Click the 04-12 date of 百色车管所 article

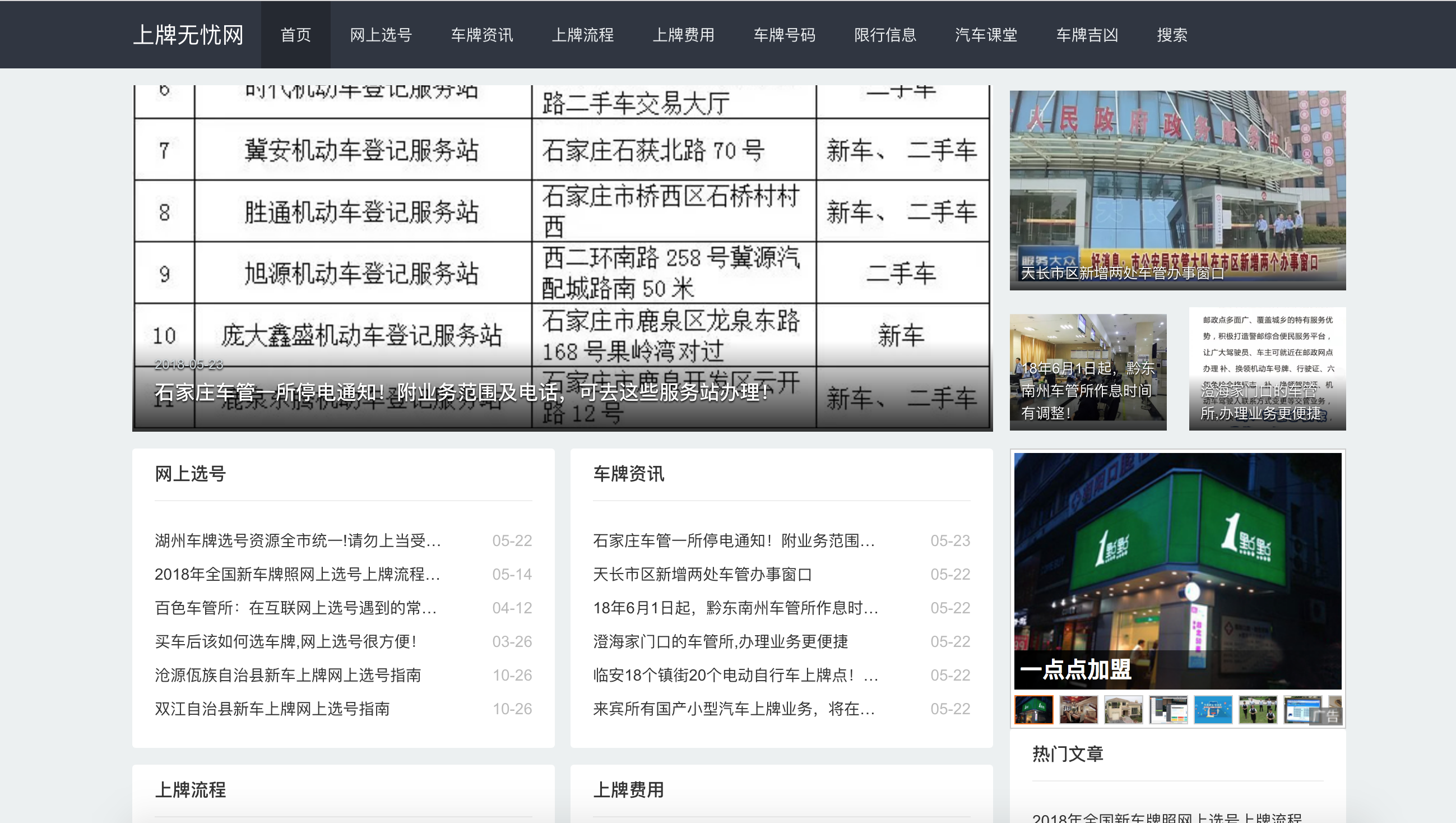tap(512, 608)
